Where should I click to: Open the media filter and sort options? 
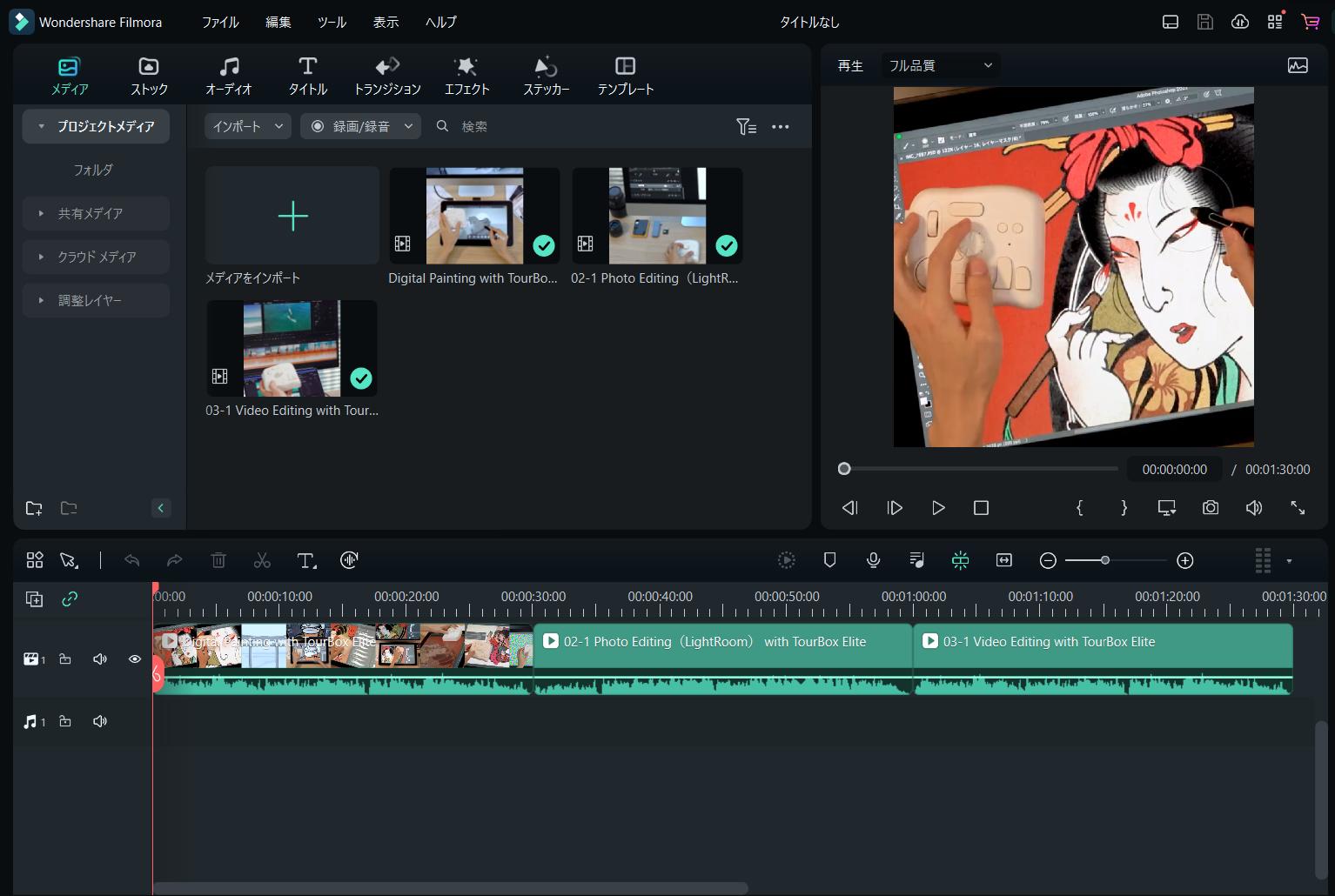746,126
